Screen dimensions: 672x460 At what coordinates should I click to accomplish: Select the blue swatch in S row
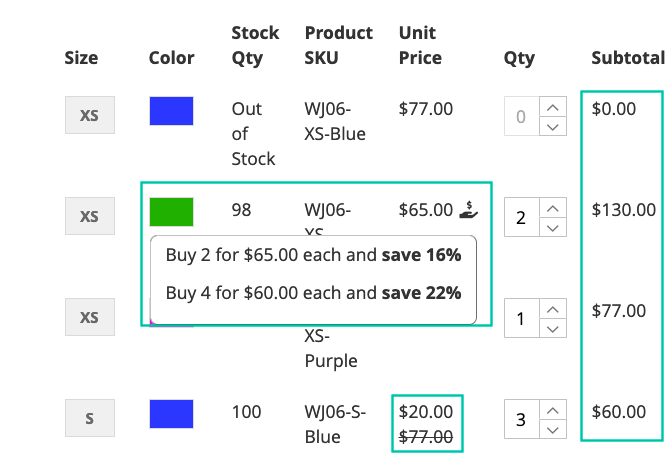click(x=171, y=414)
